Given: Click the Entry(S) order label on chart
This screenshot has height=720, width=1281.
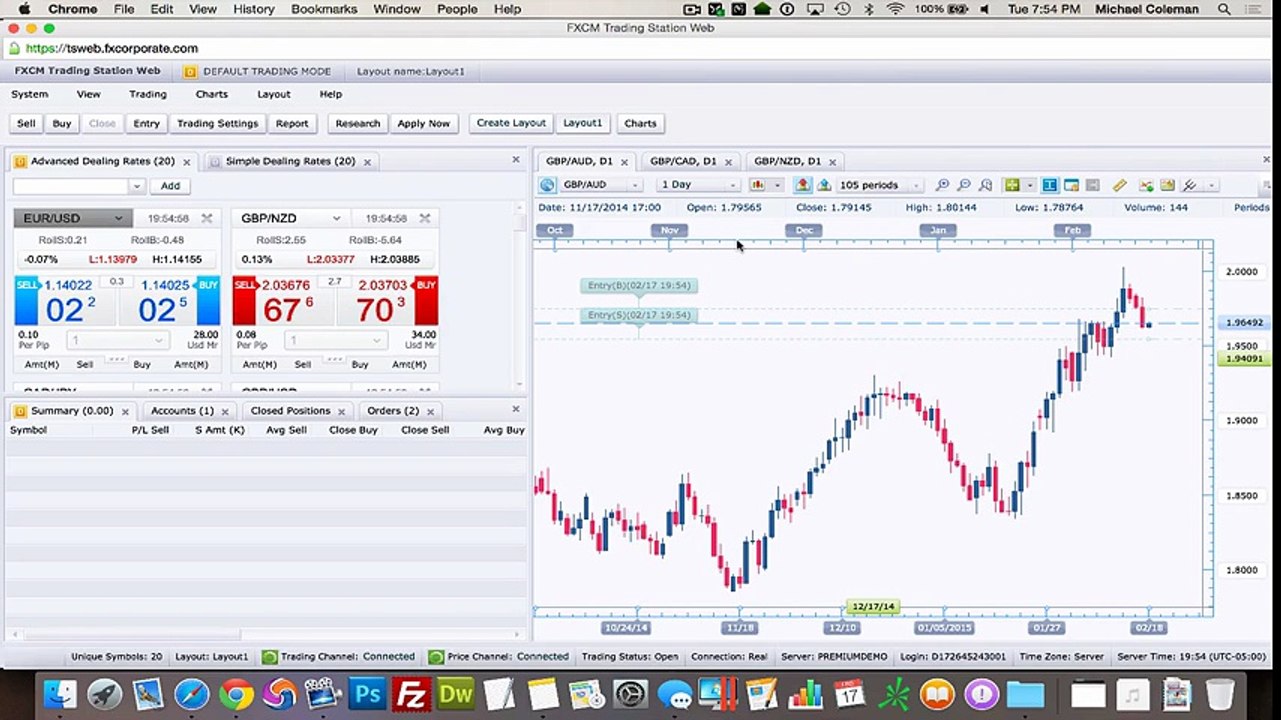Looking at the screenshot, I should point(639,315).
